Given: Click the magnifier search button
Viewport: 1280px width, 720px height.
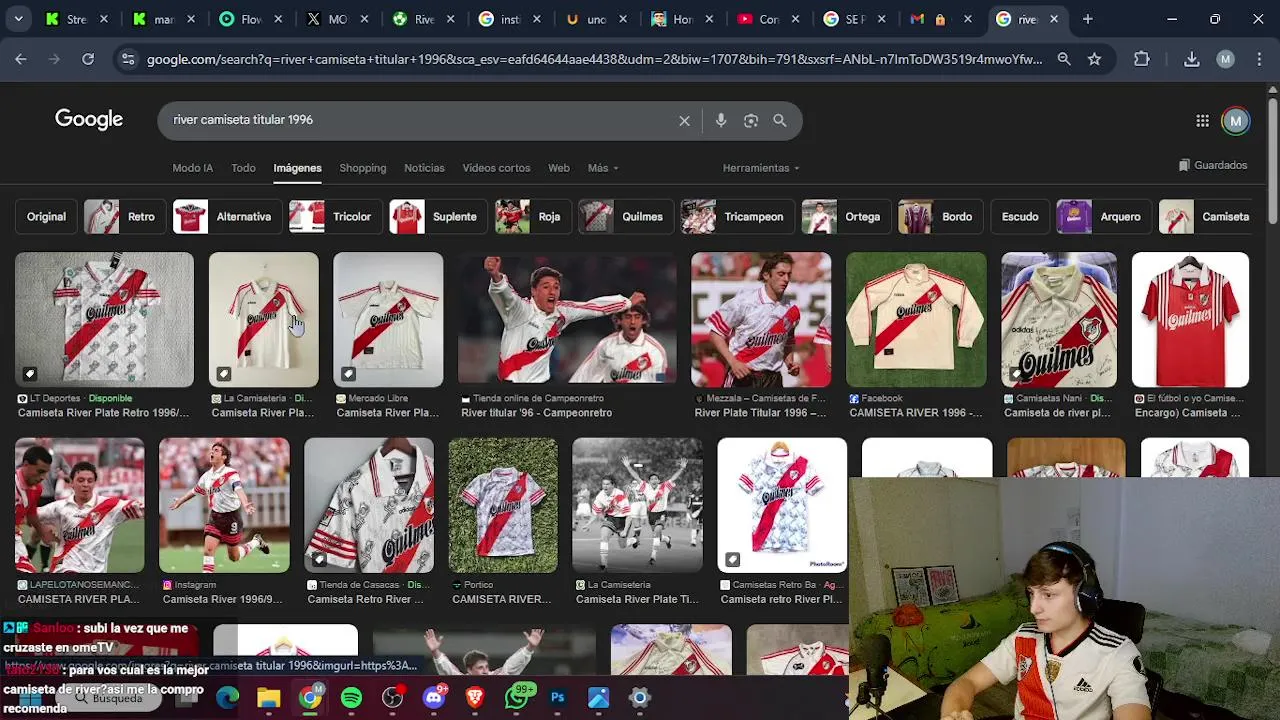Looking at the screenshot, I should tap(780, 121).
